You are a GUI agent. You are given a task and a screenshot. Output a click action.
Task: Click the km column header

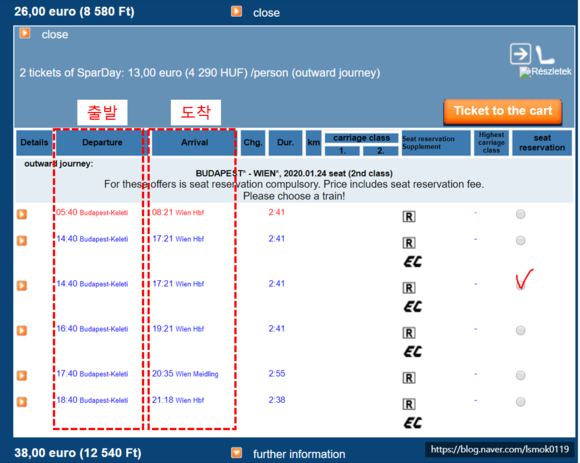coord(314,142)
